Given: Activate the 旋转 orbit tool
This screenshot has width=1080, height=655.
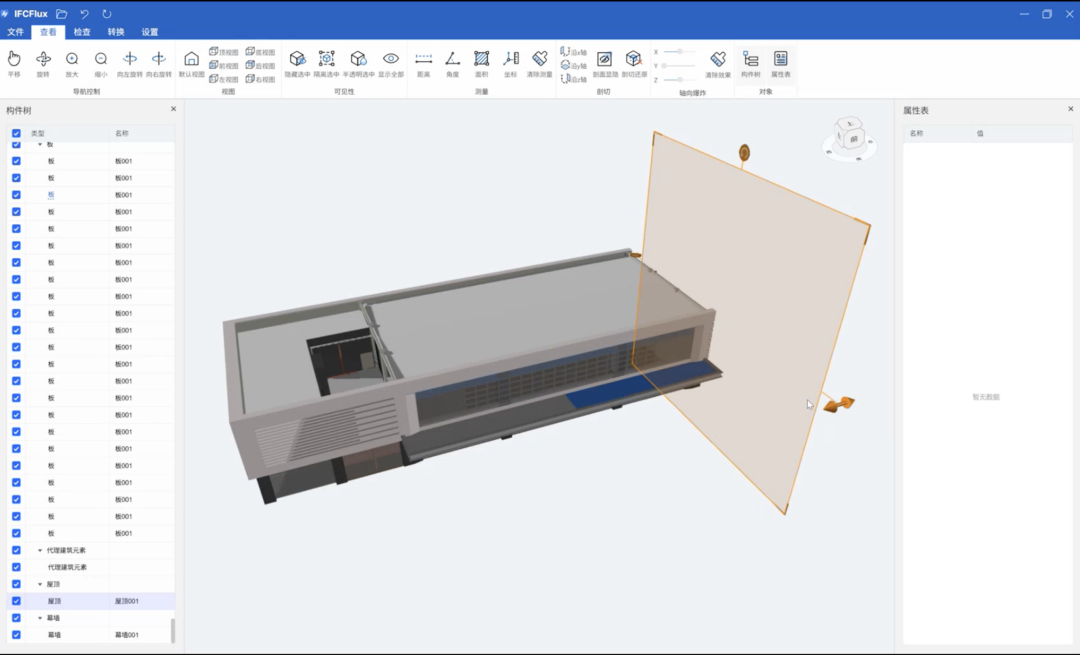Looking at the screenshot, I should coord(43,63).
